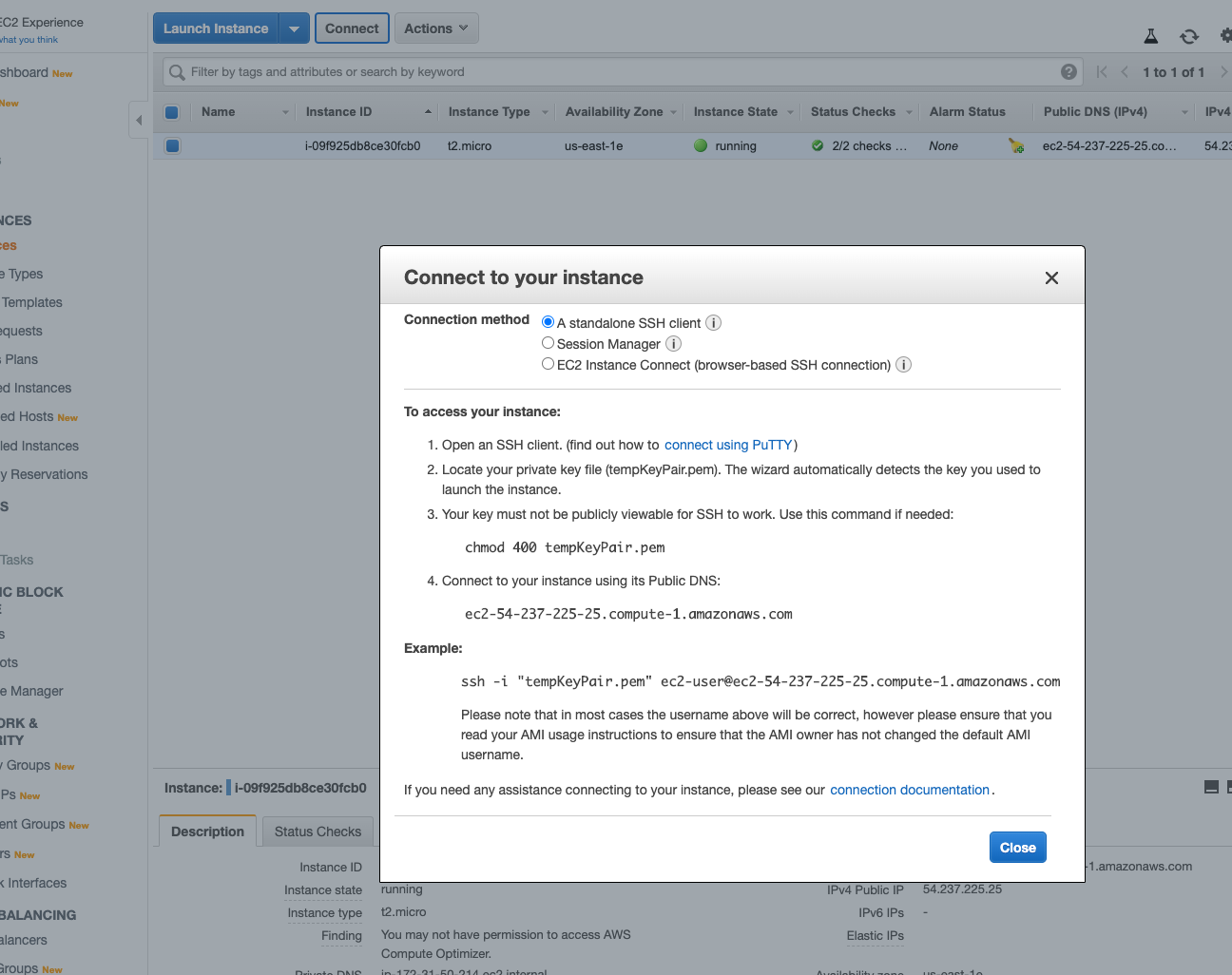1232x975 pixels.
Task: Open info icon for standalone SSH client
Action: pyautogui.click(x=713, y=323)
